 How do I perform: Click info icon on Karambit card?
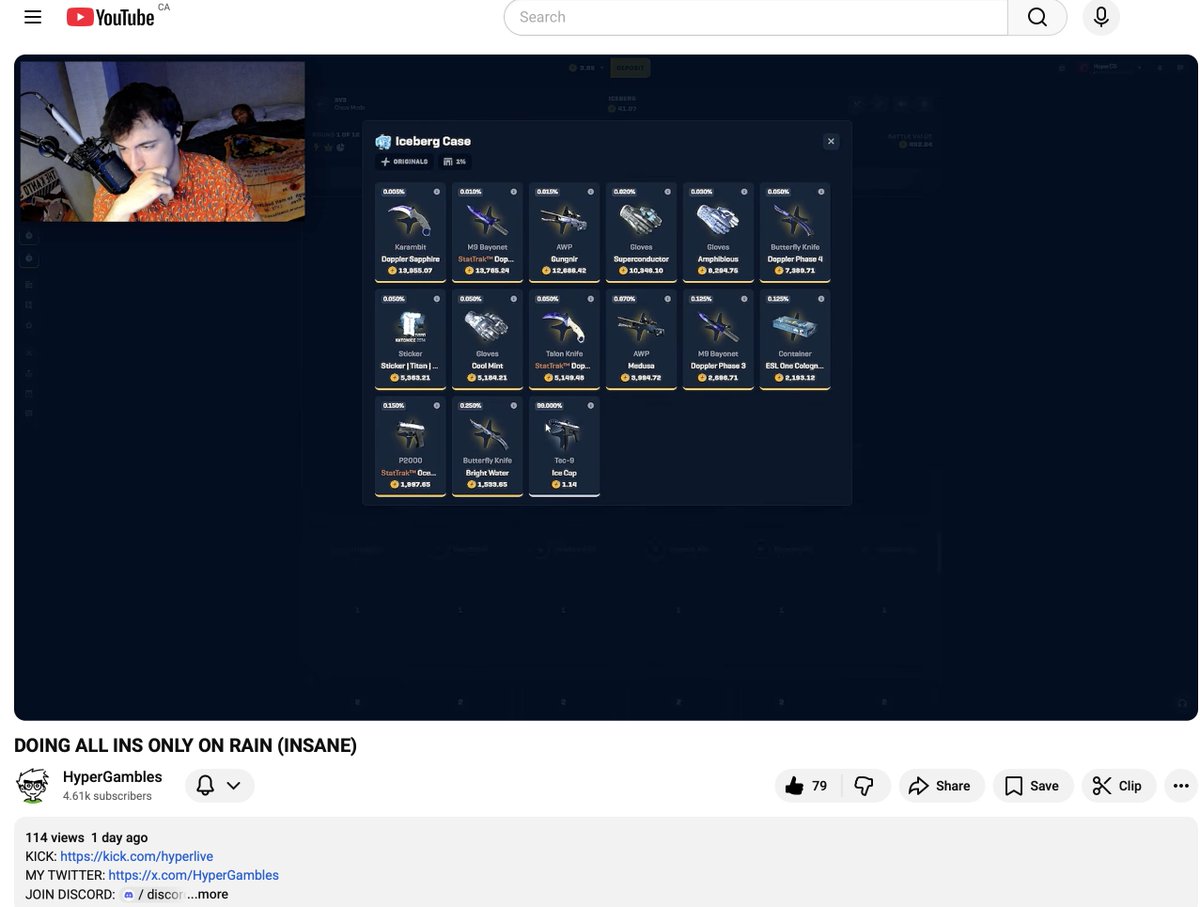coord(436,191)
